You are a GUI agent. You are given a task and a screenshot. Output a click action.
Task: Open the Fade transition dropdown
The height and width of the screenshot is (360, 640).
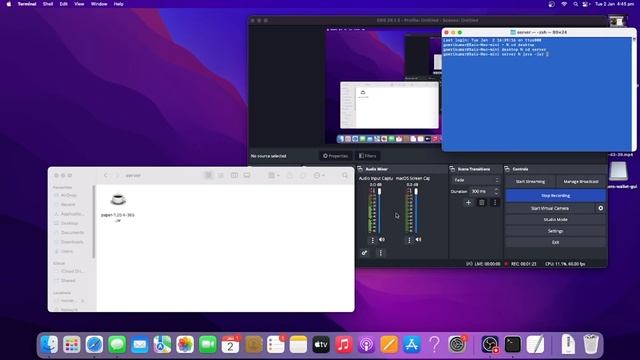click(x=476, y=180)
